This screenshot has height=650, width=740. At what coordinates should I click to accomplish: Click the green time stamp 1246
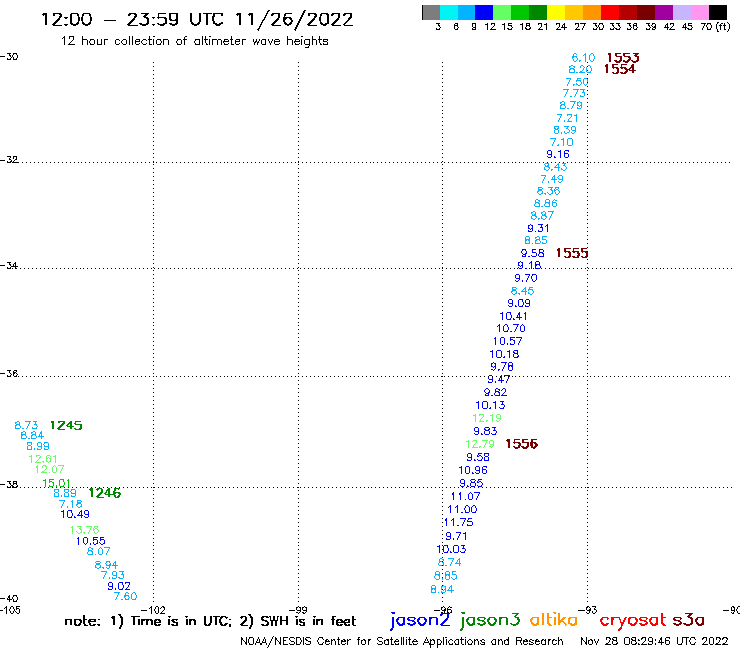(105, 493)
